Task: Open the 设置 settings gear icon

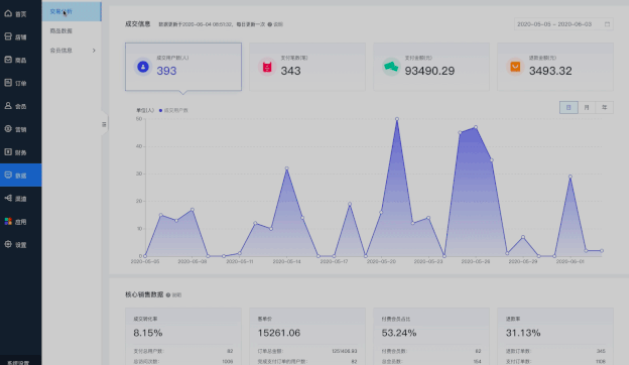Action: click(8, 244)
